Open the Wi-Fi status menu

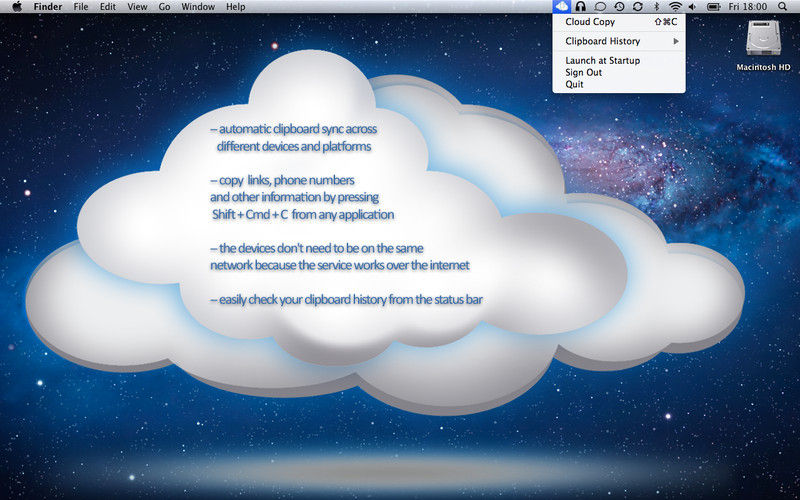[675, 7]
